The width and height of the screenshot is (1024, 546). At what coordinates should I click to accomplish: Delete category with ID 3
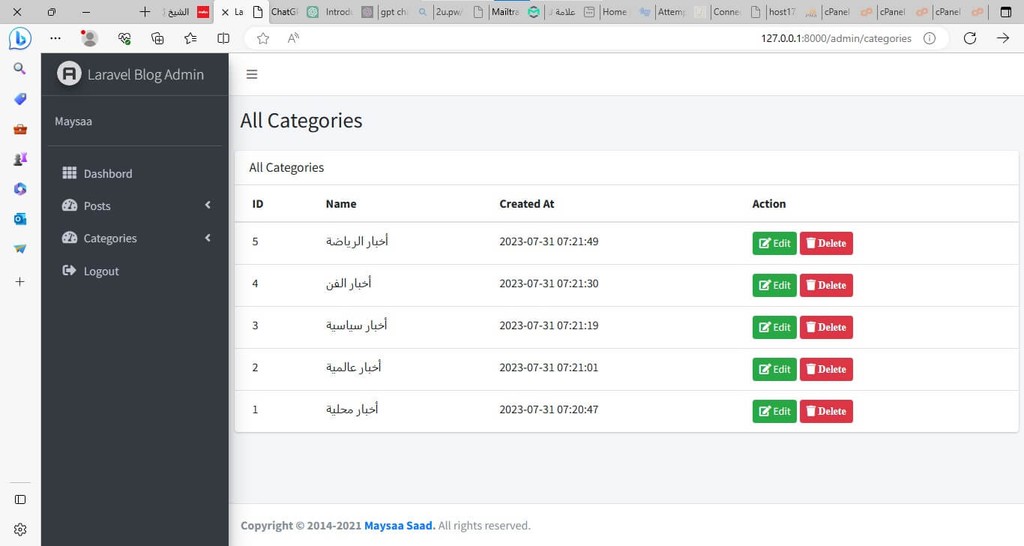click(826, 327)
